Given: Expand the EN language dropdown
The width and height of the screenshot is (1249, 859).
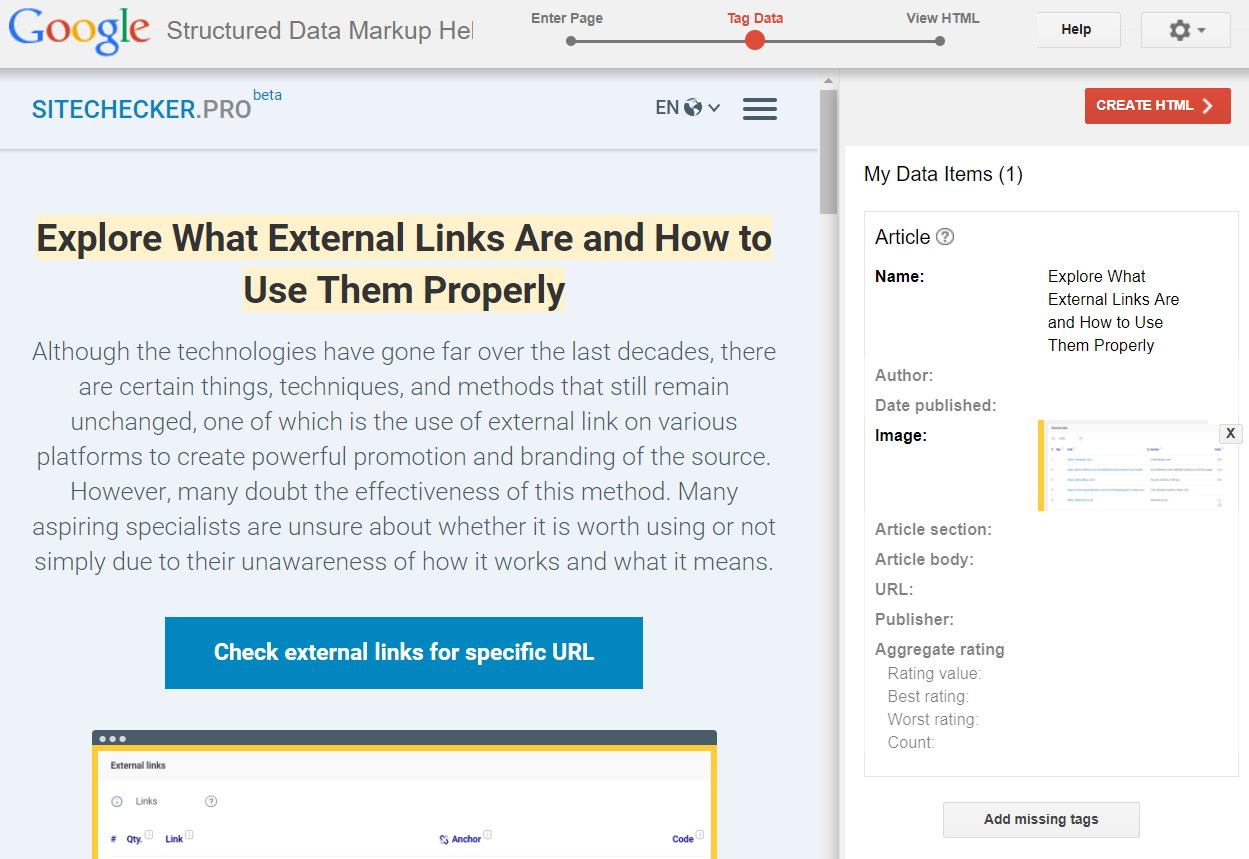Looking at the screenshot, I should pyautogui.click(x=687, y=108).
